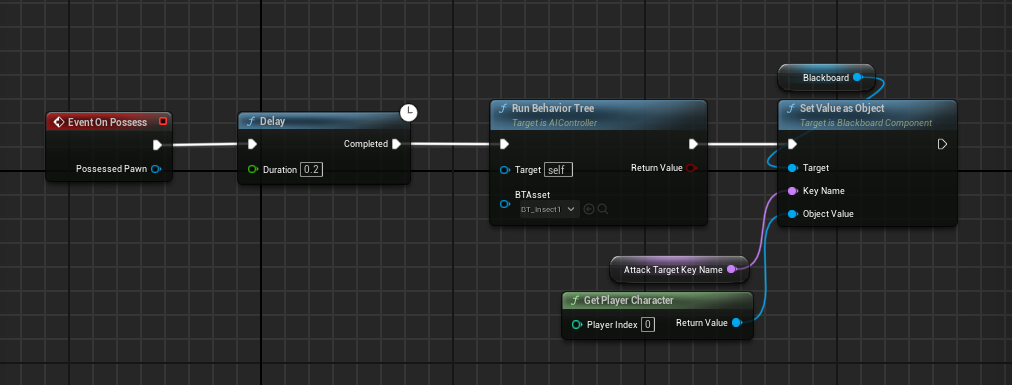Click the Event On Possess execution output pin
Image resolution: width=1012 pixels, height=385 pixels.
[x=157, y=144]
